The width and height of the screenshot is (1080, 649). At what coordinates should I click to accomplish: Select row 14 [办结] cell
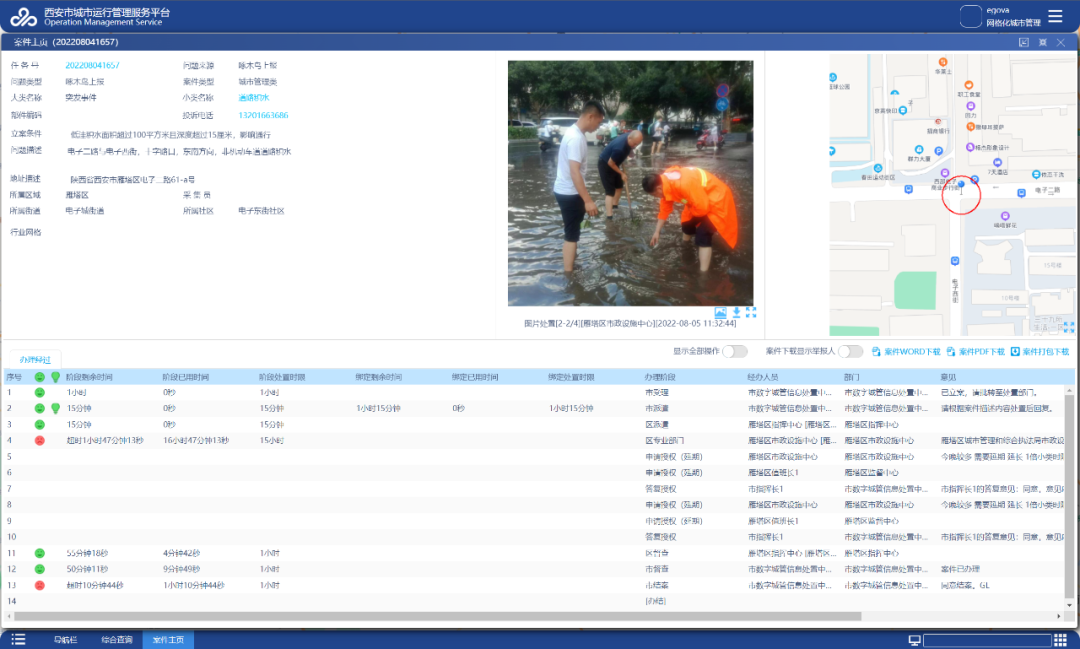(655, 601)
